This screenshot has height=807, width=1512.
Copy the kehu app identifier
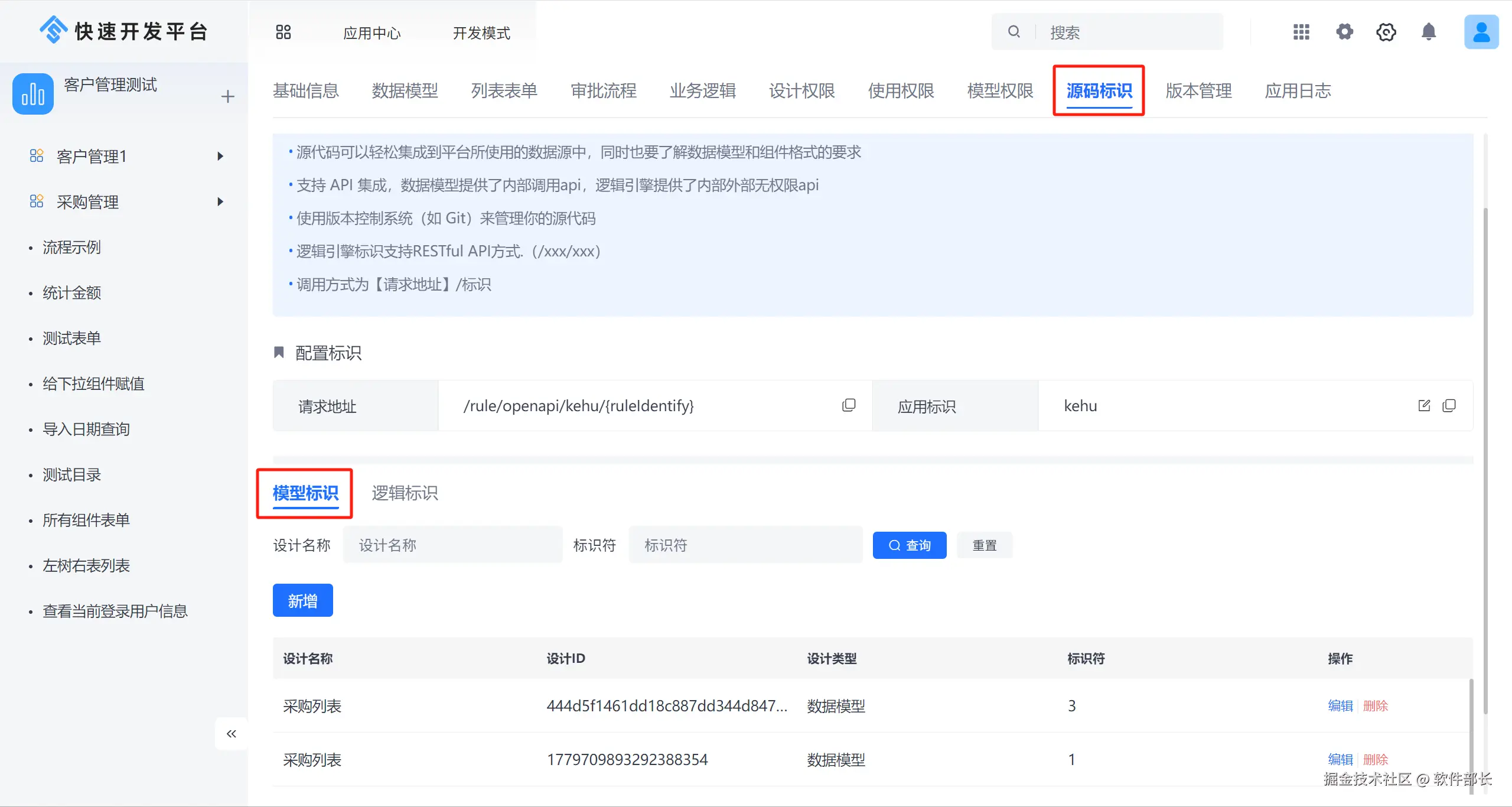click(x=1449, y=405)
